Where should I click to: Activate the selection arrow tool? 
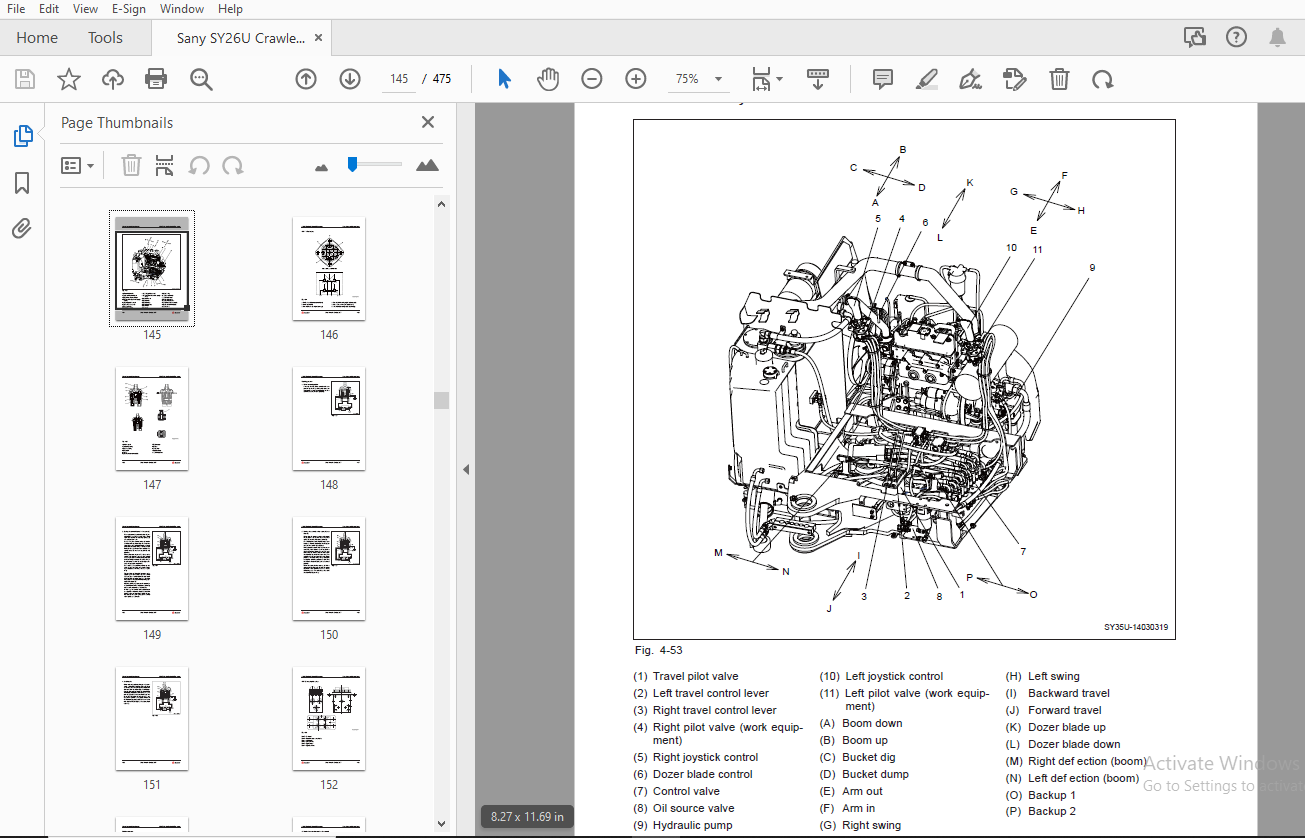(x=505, y=79)
